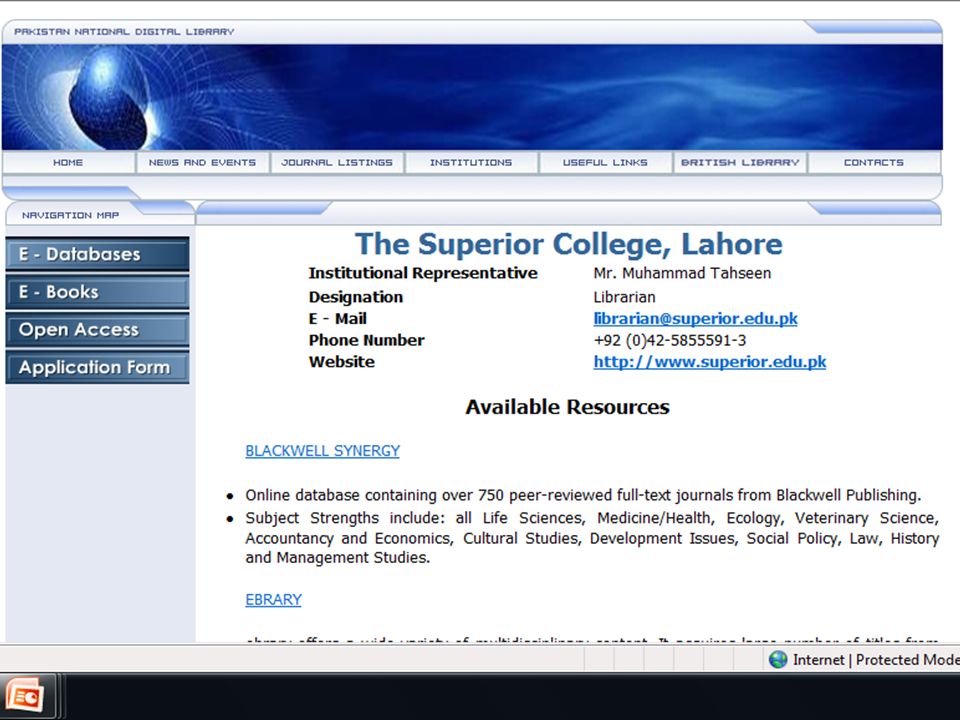Open E - Databases in sidebar
This screenshot has width=960, height=720.
[97, 254]
